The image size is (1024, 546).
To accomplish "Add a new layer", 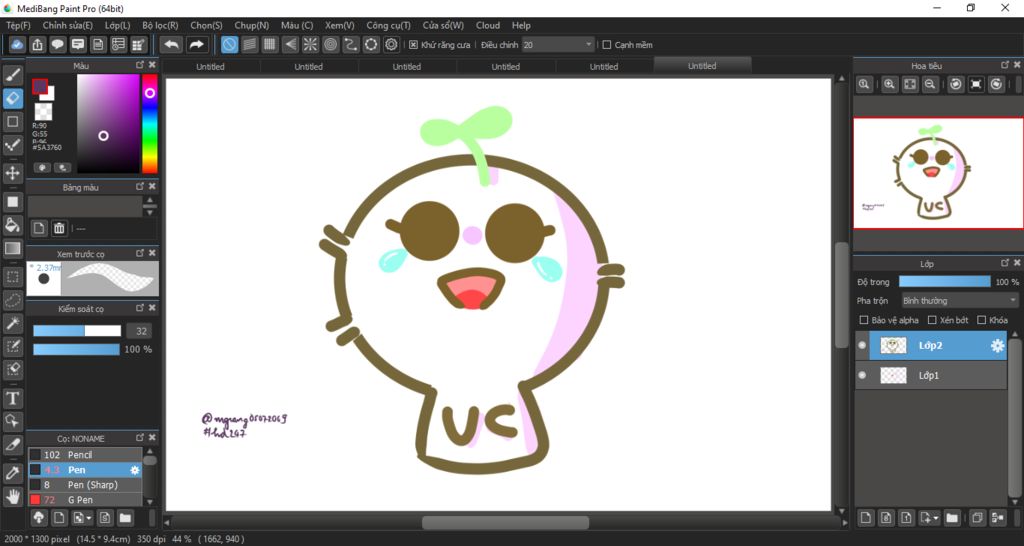I will tap(866, 518).
